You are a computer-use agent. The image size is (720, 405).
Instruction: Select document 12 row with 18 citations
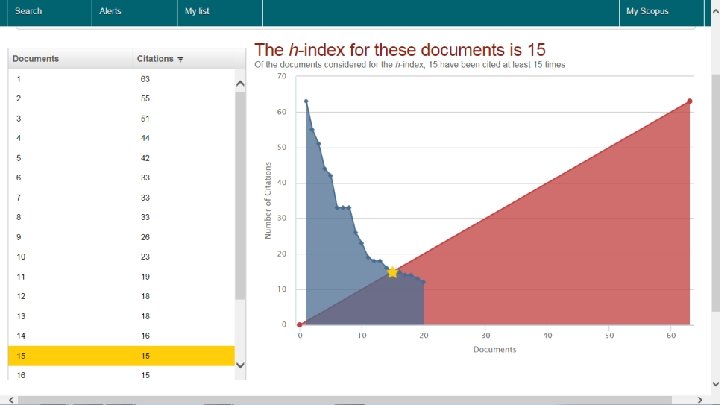[121, 296]
